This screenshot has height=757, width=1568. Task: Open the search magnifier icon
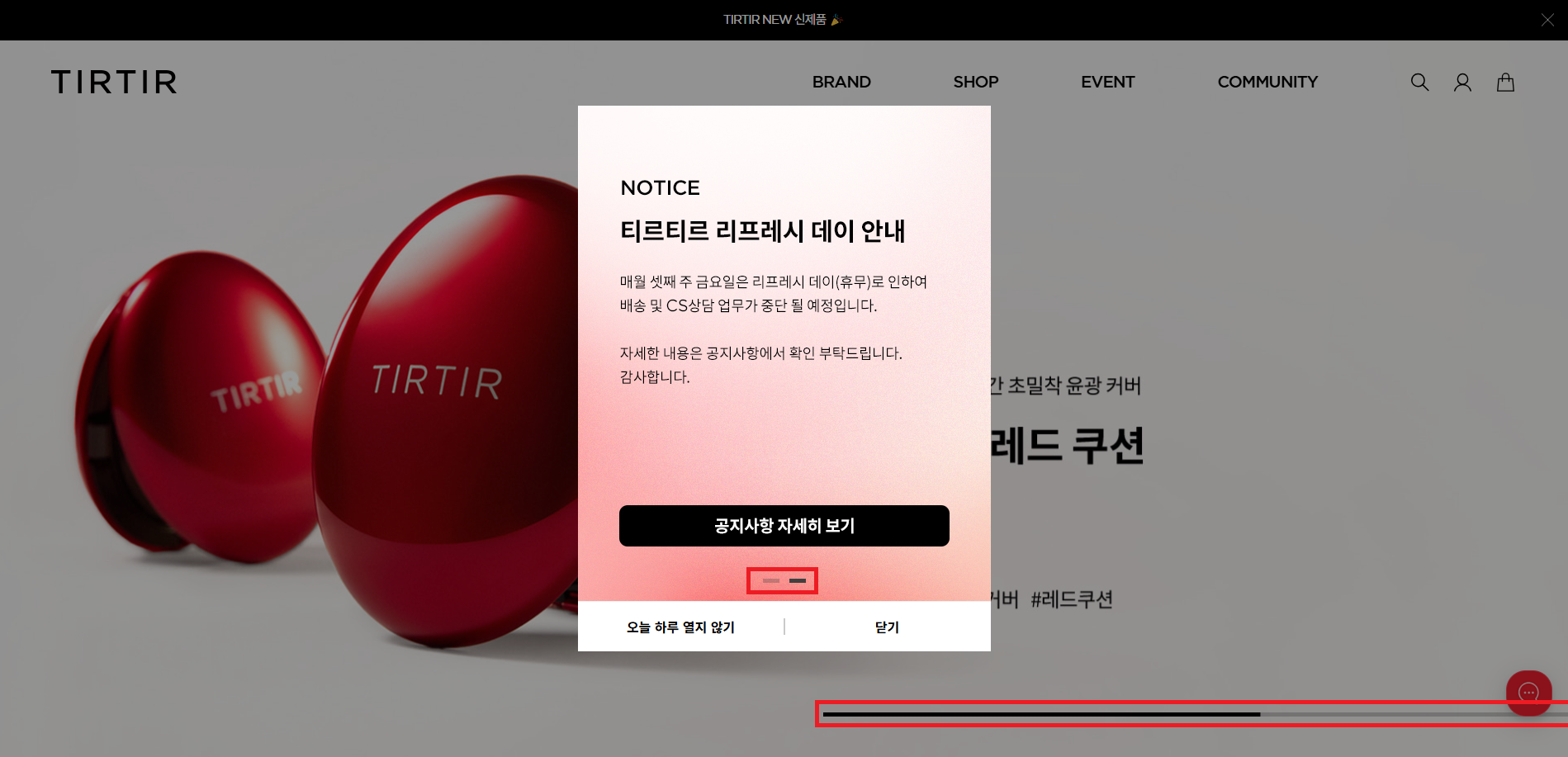click(1419, 83)
